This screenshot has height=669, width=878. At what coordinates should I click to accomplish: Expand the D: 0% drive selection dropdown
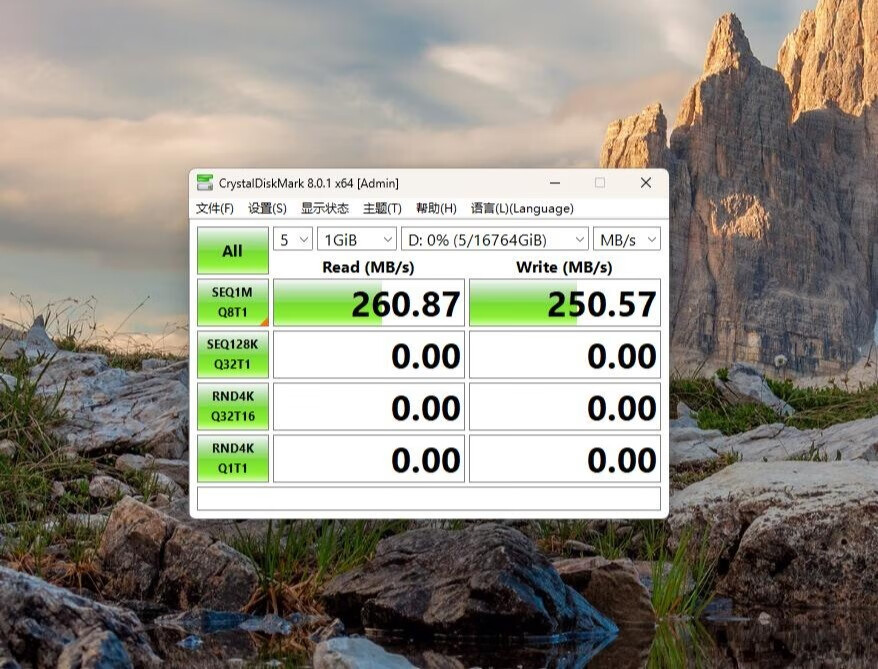coord(495,240)
